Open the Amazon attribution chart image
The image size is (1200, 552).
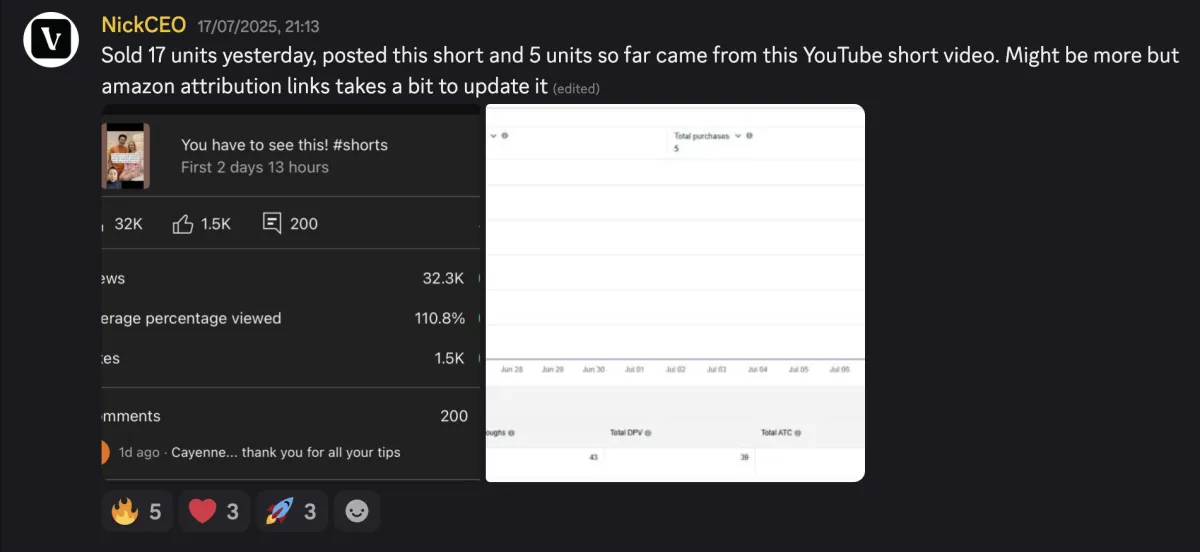click(675, 293)
